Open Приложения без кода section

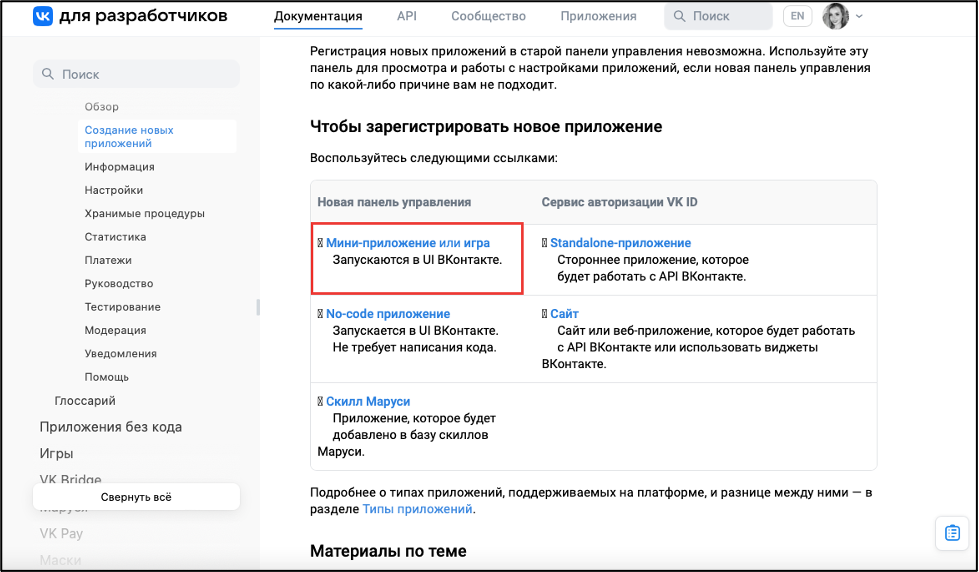(111, 427)
